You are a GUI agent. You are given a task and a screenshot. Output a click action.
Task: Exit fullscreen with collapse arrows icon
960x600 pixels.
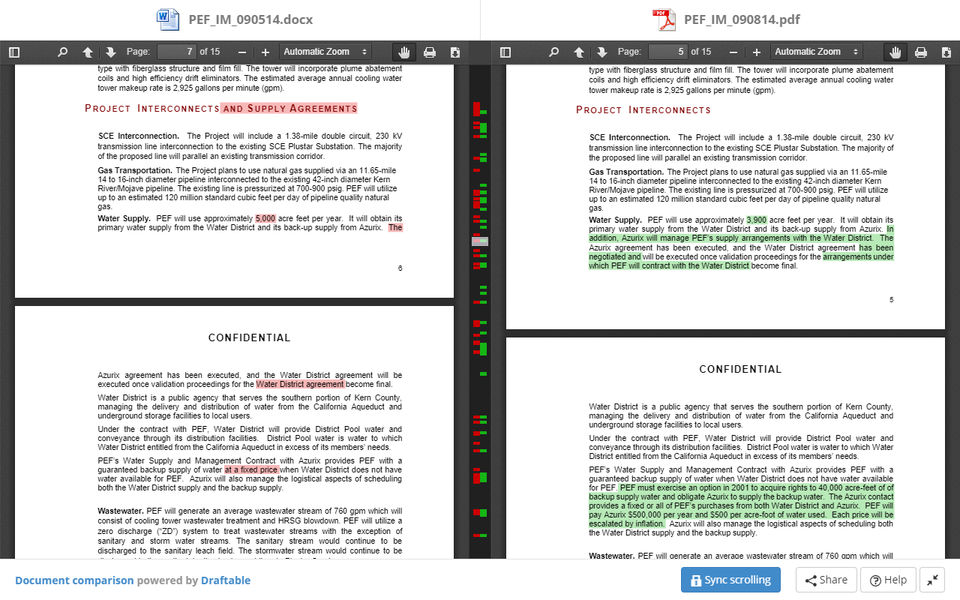click(x=932, y=580)
